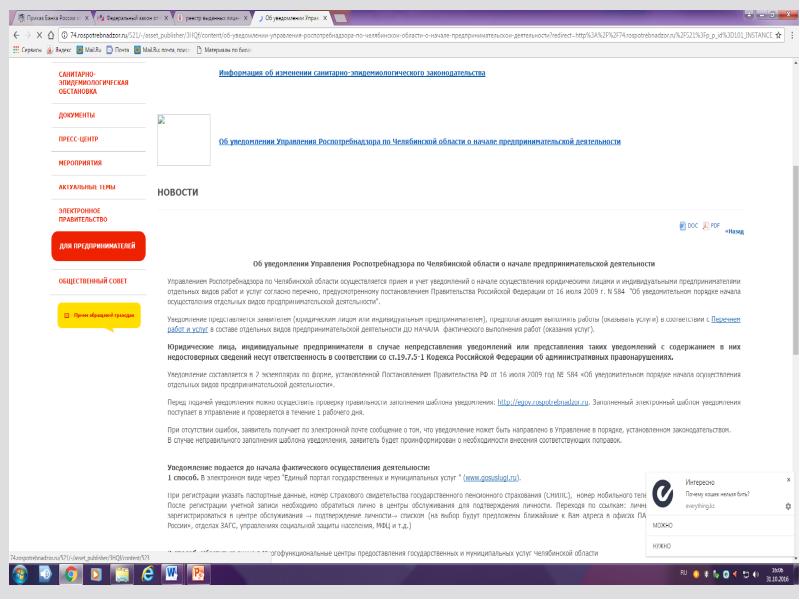Open the Перечнем работ и услуг link

click(x=726, y=319)
